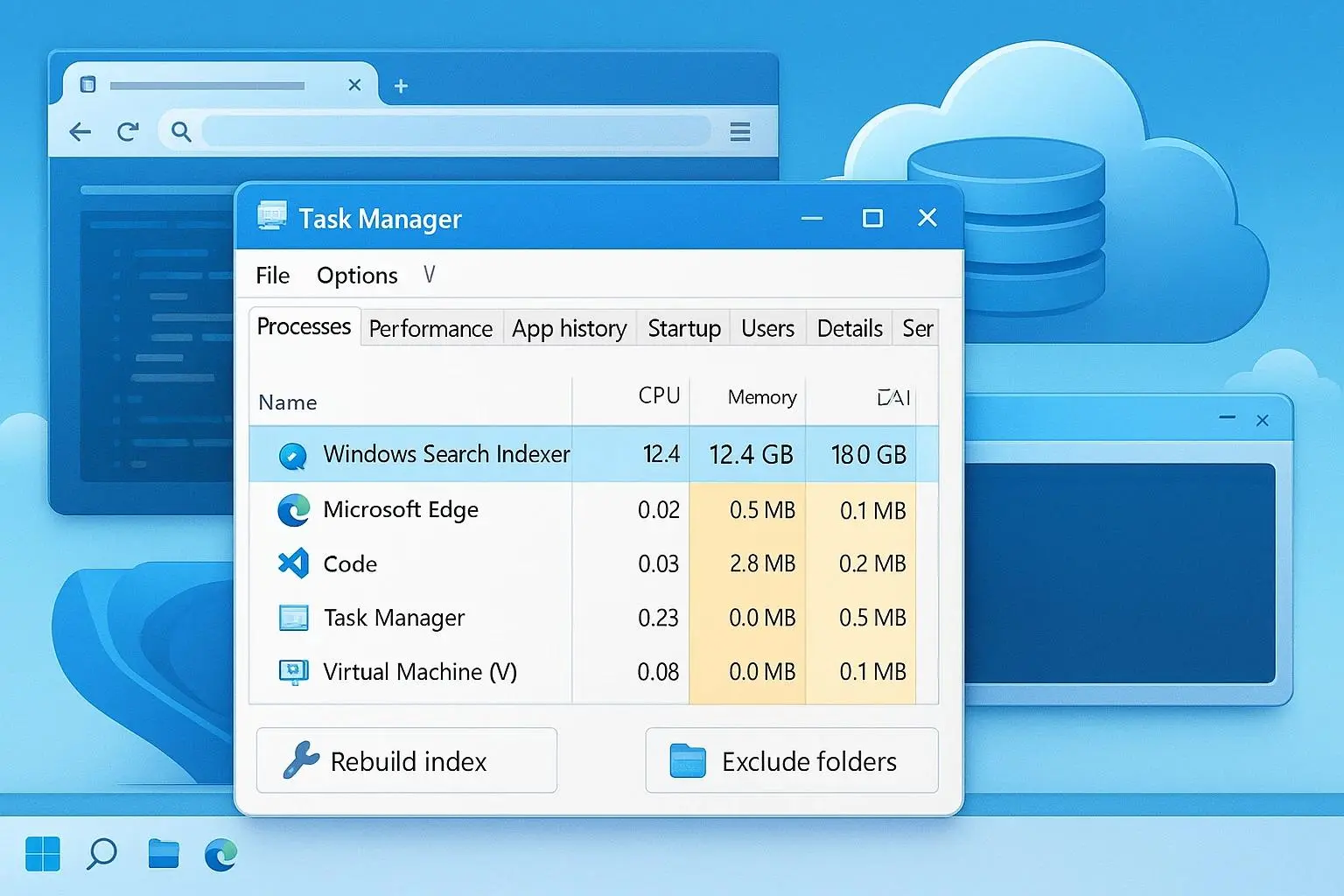1344x896 pixels.
Task: Click the 0.23 CPU value for Task Manager
Action: pos(659,618)
